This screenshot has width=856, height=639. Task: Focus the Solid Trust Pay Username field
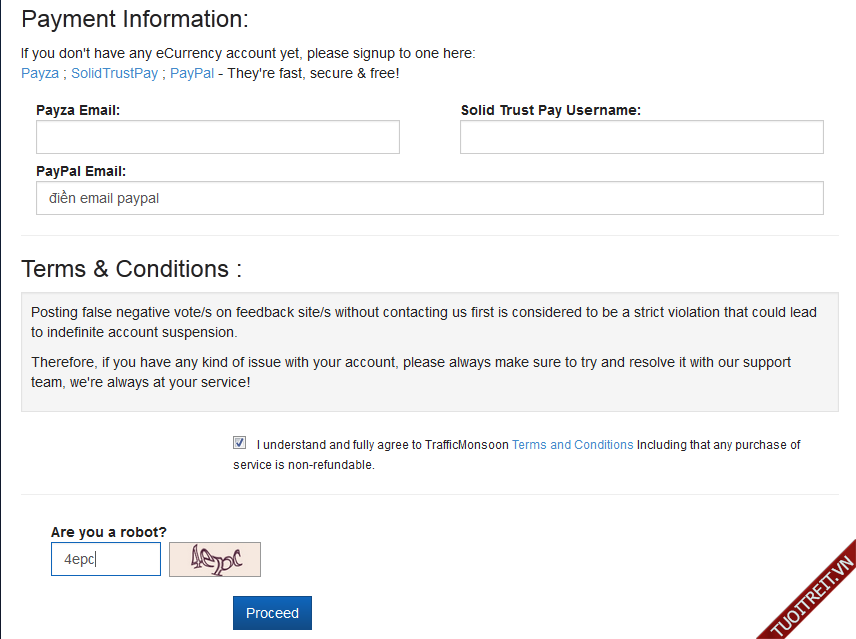[641, 137]
